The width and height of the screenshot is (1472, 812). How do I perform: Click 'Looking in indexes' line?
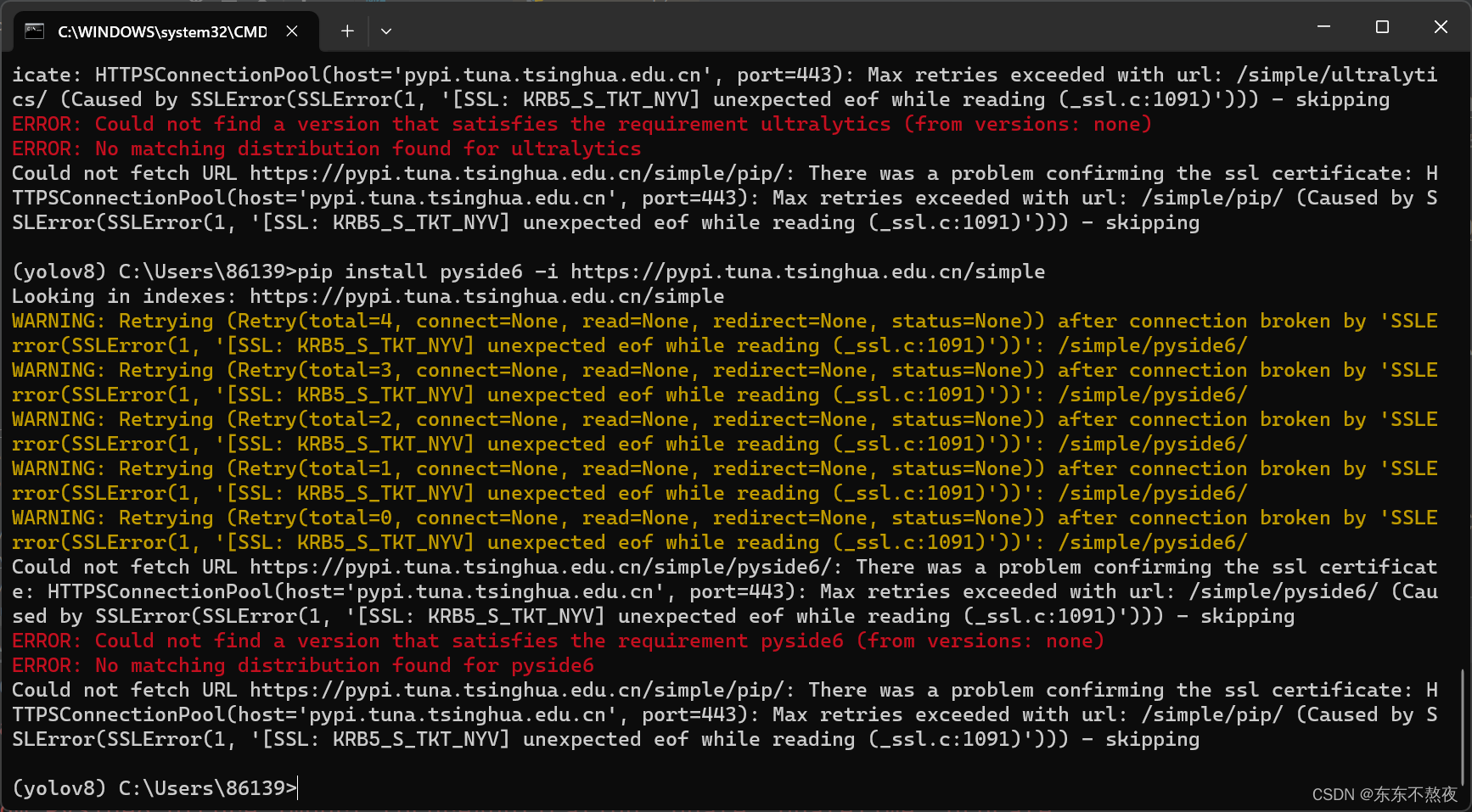(x=368, y=296)
